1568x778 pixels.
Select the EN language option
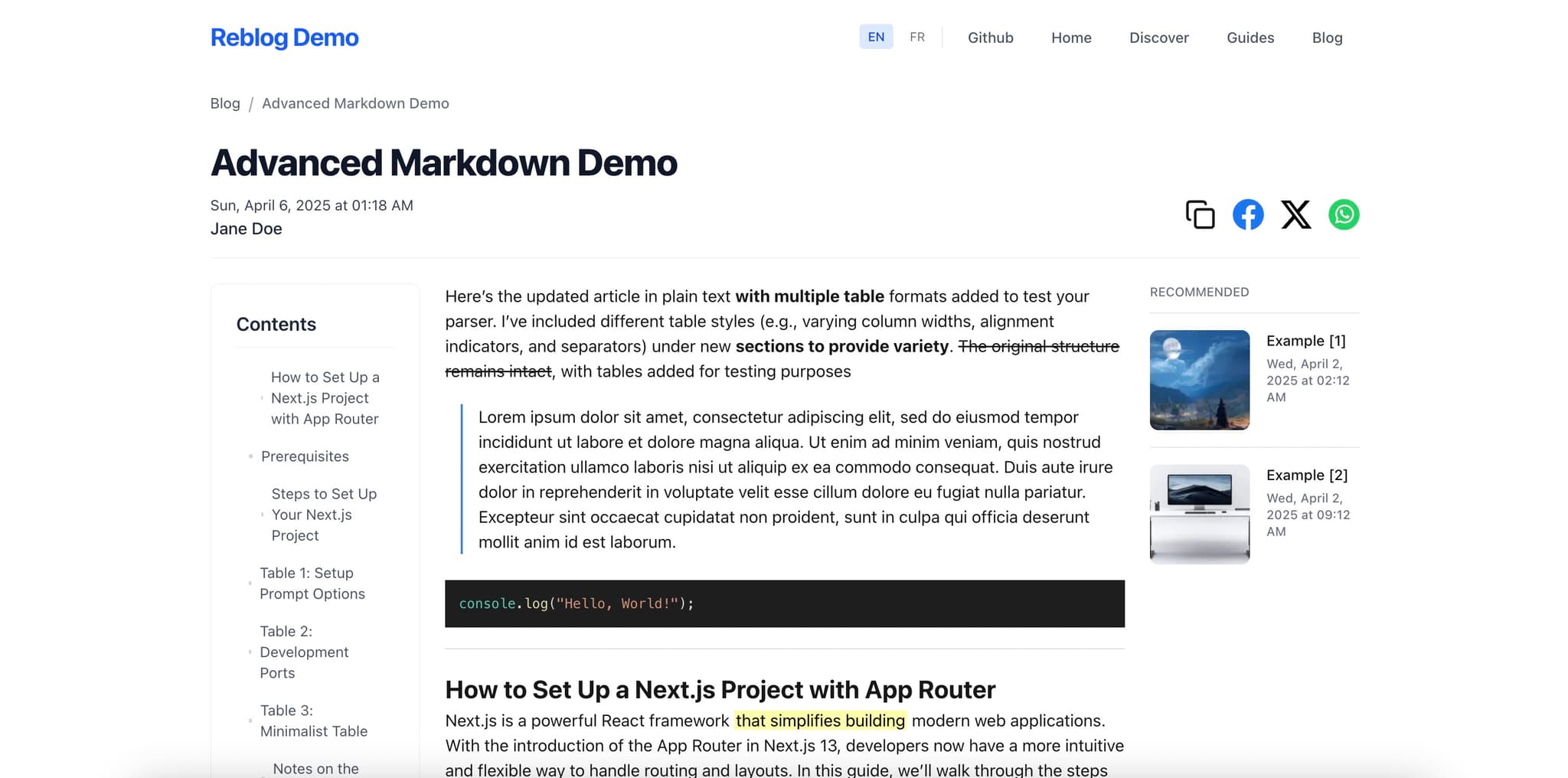point(875,37)
